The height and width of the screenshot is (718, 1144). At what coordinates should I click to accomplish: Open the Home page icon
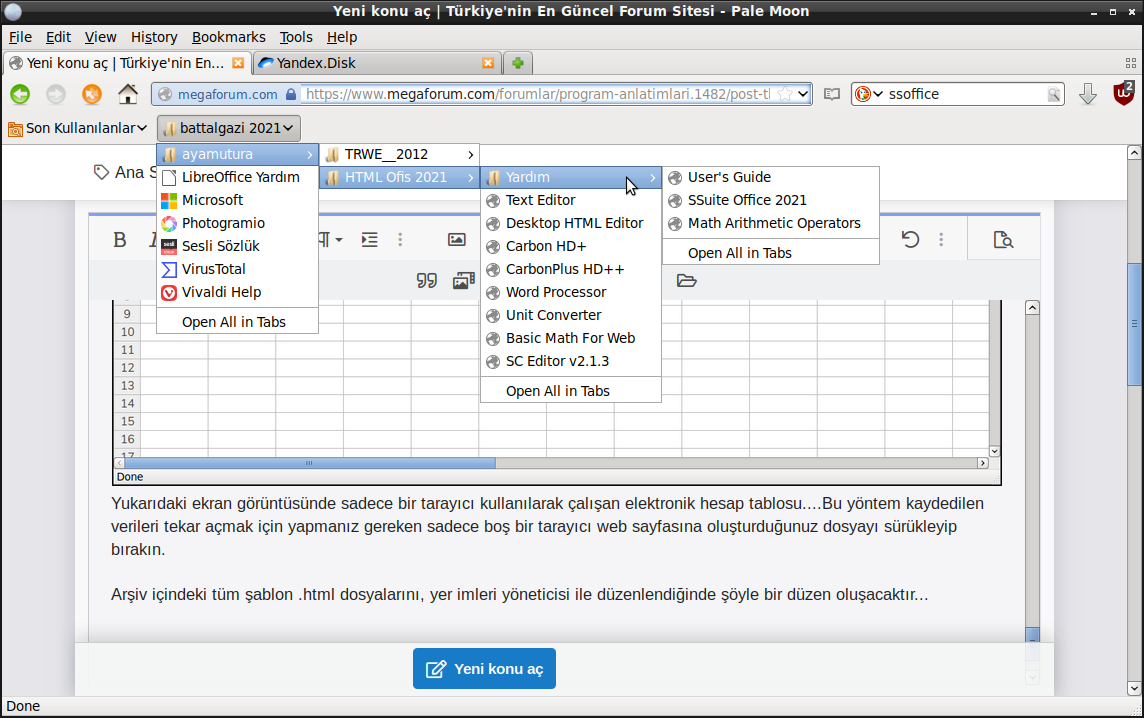coord(128,94)
